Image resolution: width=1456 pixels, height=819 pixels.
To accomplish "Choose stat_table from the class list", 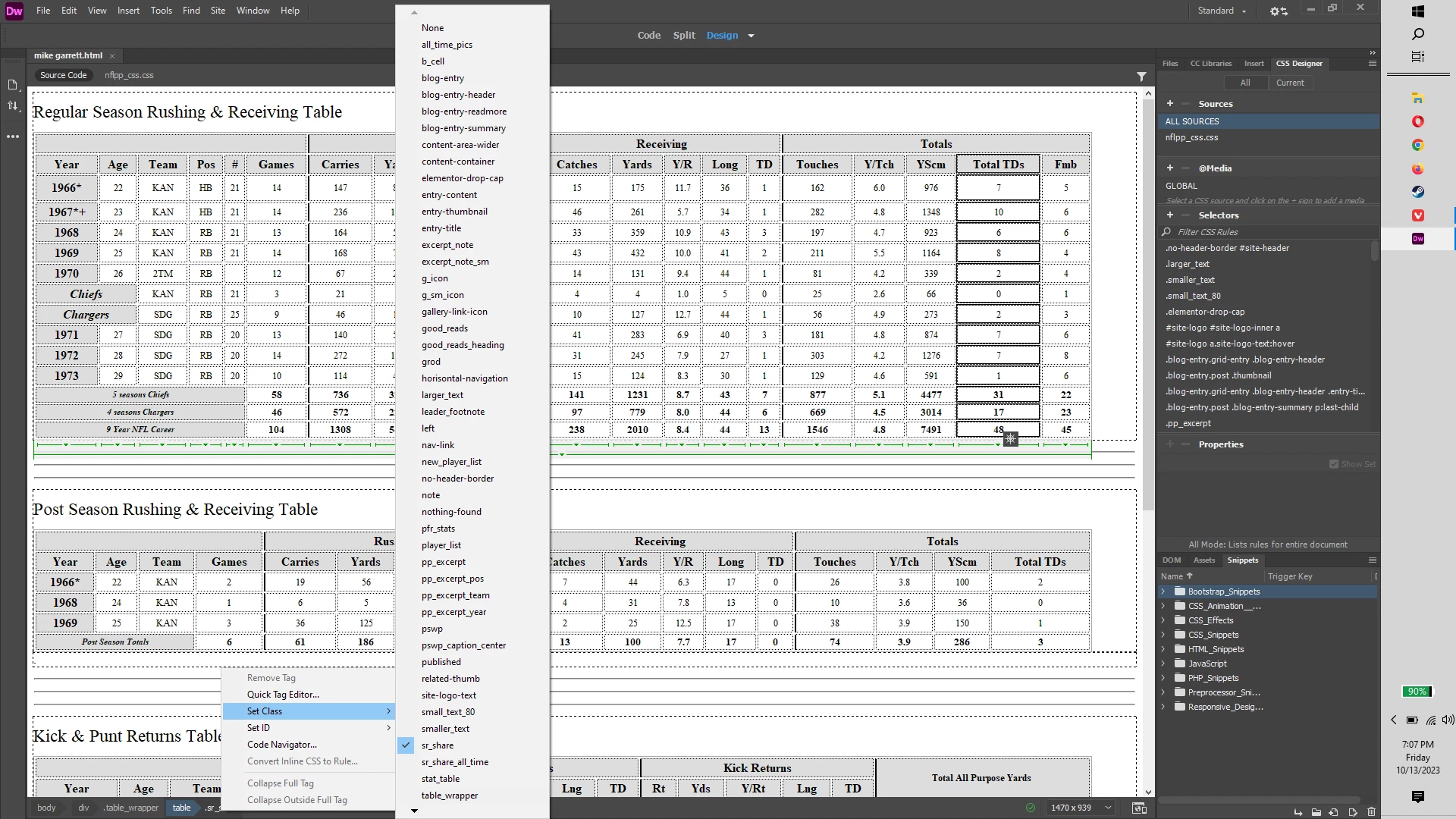I will pyautogui.click(x=441, y=779).
